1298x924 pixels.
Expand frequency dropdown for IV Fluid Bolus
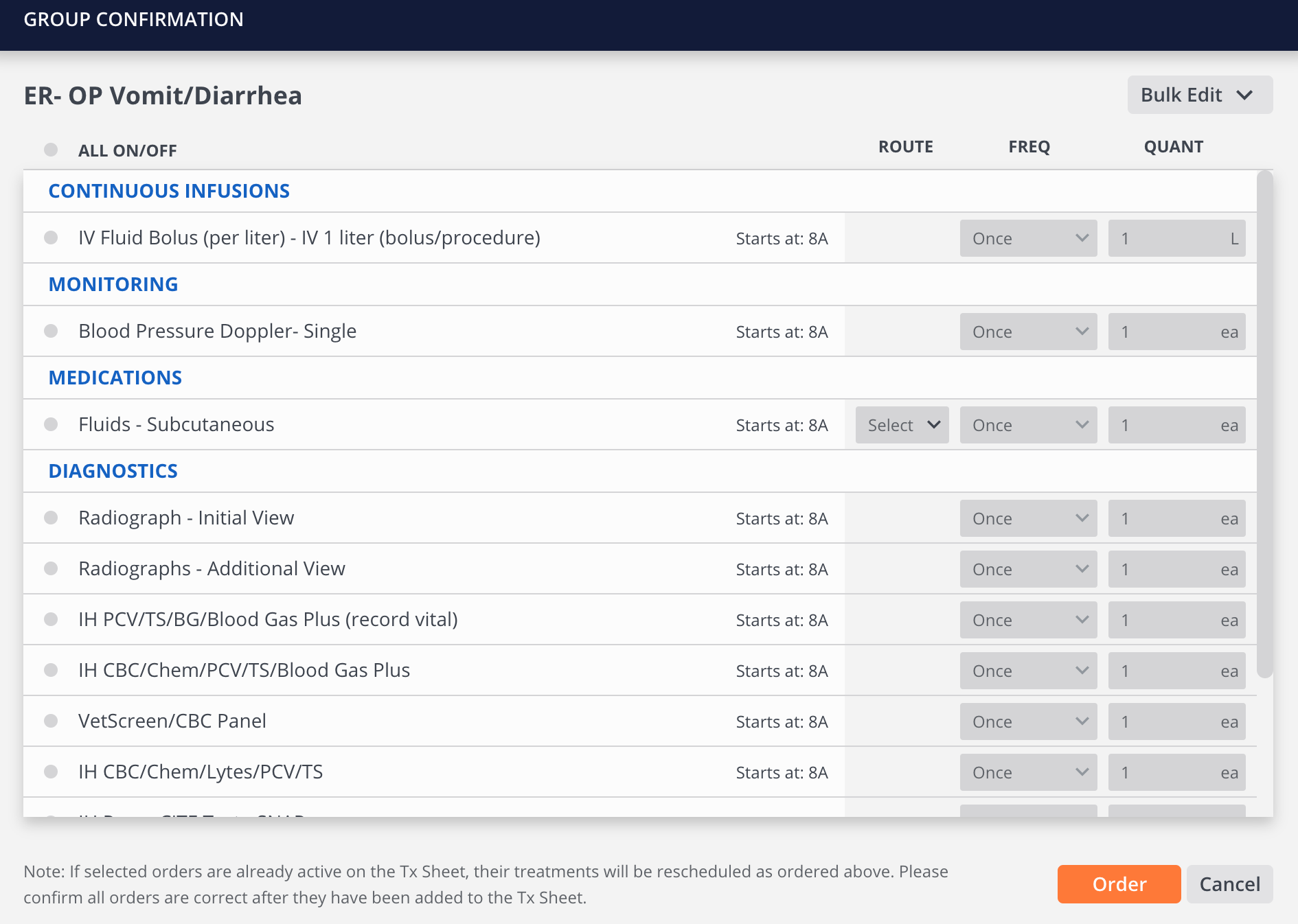click(x=1028, y=238)
